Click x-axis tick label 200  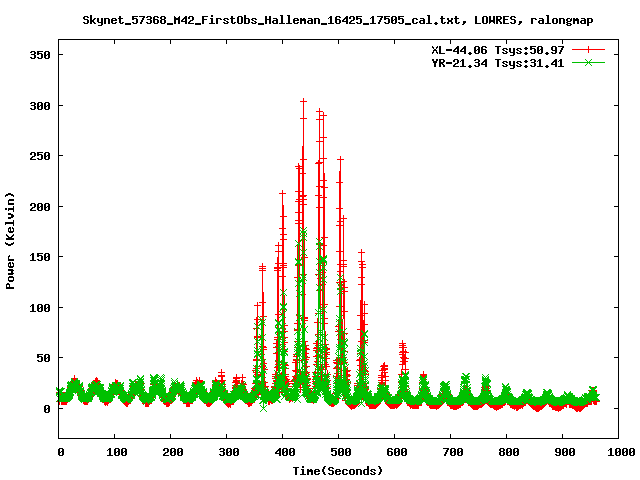(x=173, y=452)
